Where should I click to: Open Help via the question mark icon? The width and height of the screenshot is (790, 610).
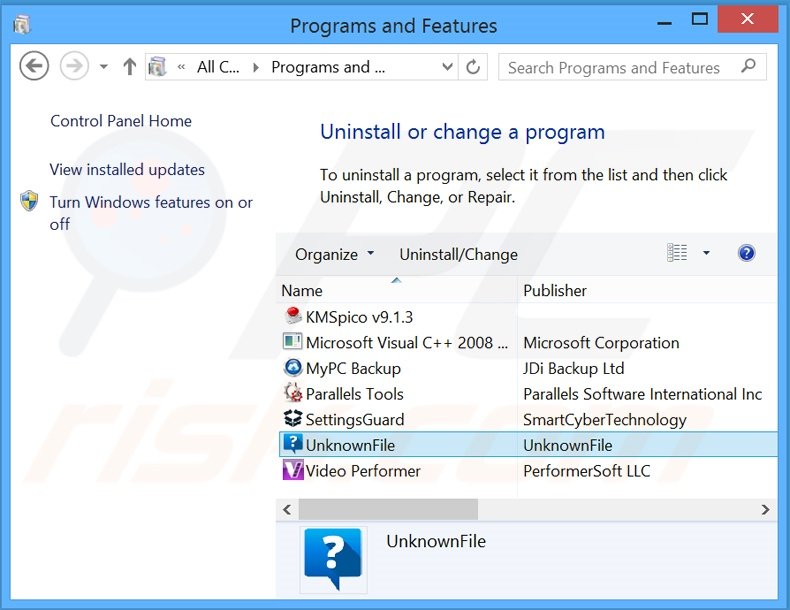point(746,252)
